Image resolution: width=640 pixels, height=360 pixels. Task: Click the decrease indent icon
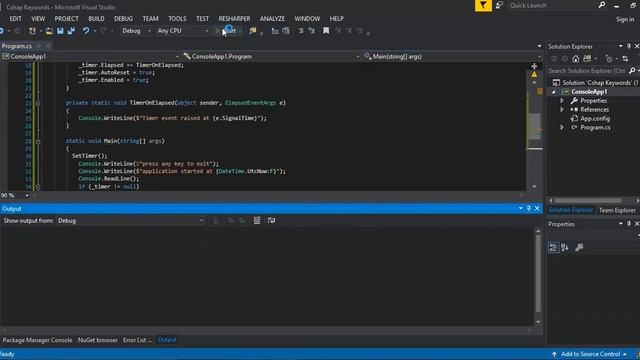pos(301,31)
